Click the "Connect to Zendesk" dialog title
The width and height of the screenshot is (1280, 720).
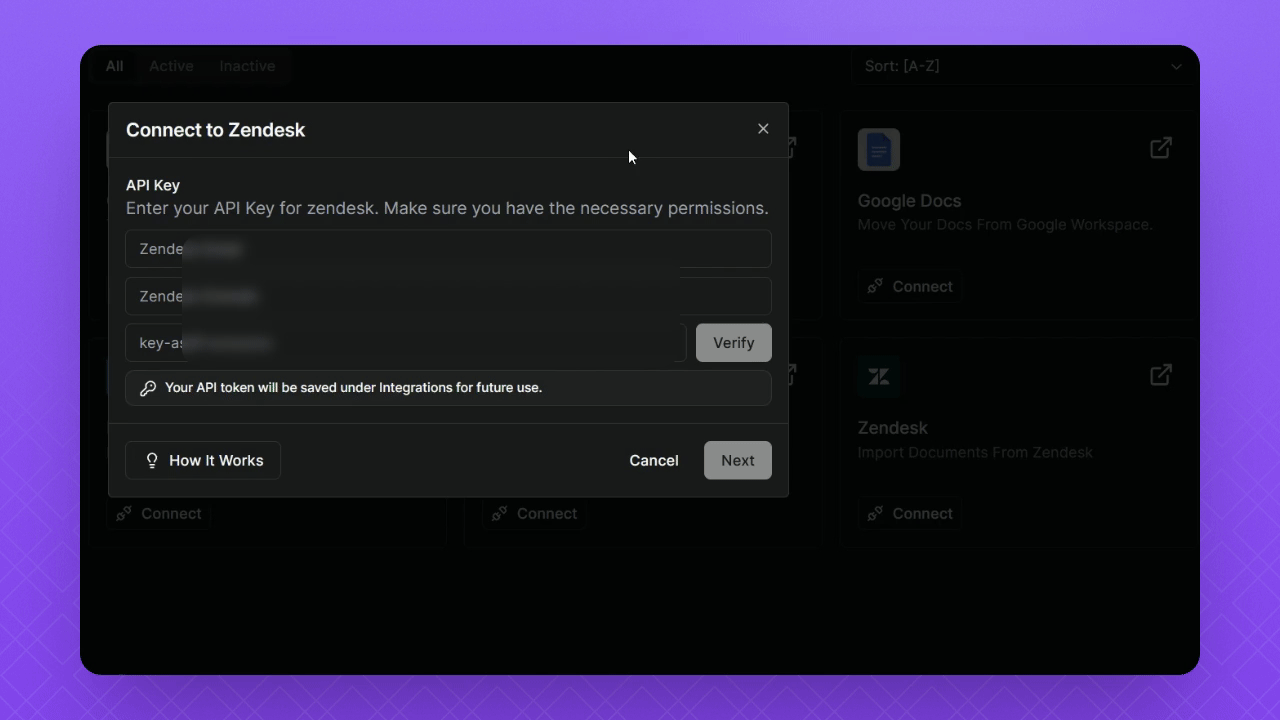coord(215,130)
